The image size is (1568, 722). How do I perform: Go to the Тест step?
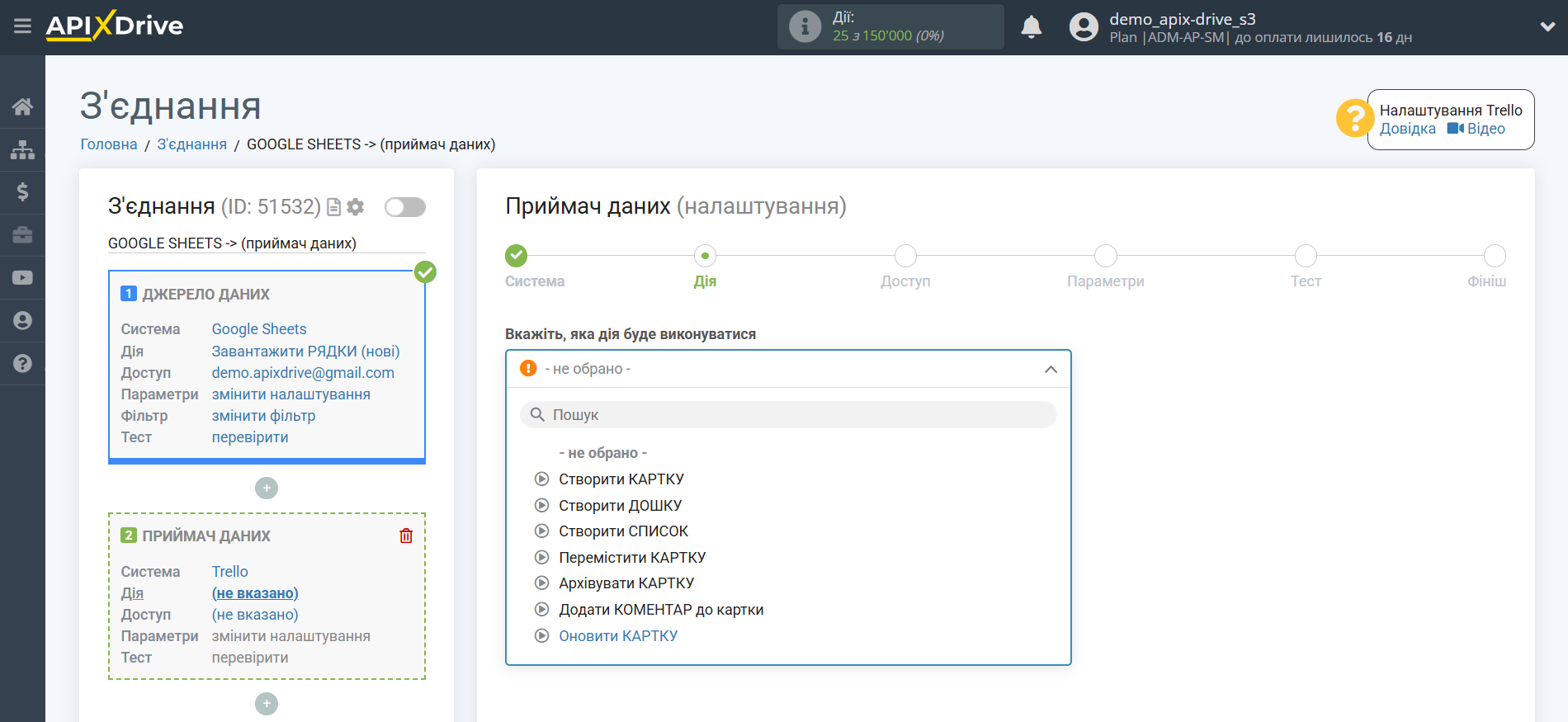1306,256
